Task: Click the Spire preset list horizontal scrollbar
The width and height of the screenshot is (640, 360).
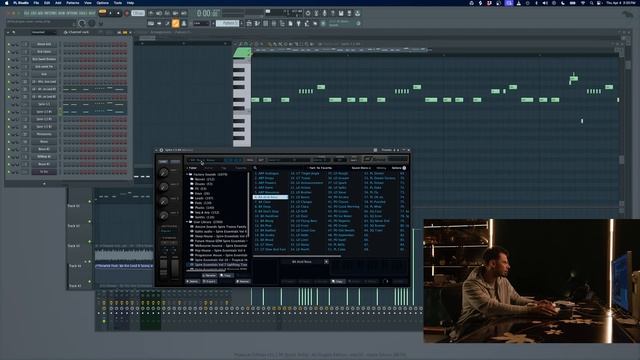Action: coord(297,256)
